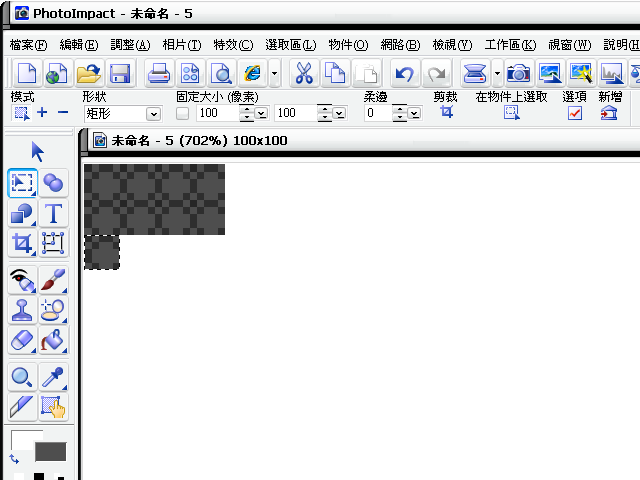Select the Transform tool

53,243
